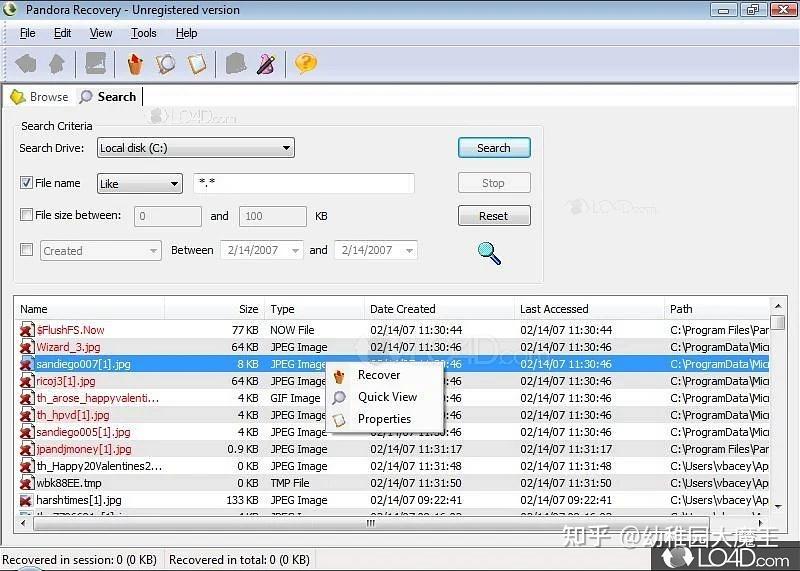The image size is (800, 571).
Task: Click the file icon next to Wizard_3.jpg
Action: [x=27, y=347]
